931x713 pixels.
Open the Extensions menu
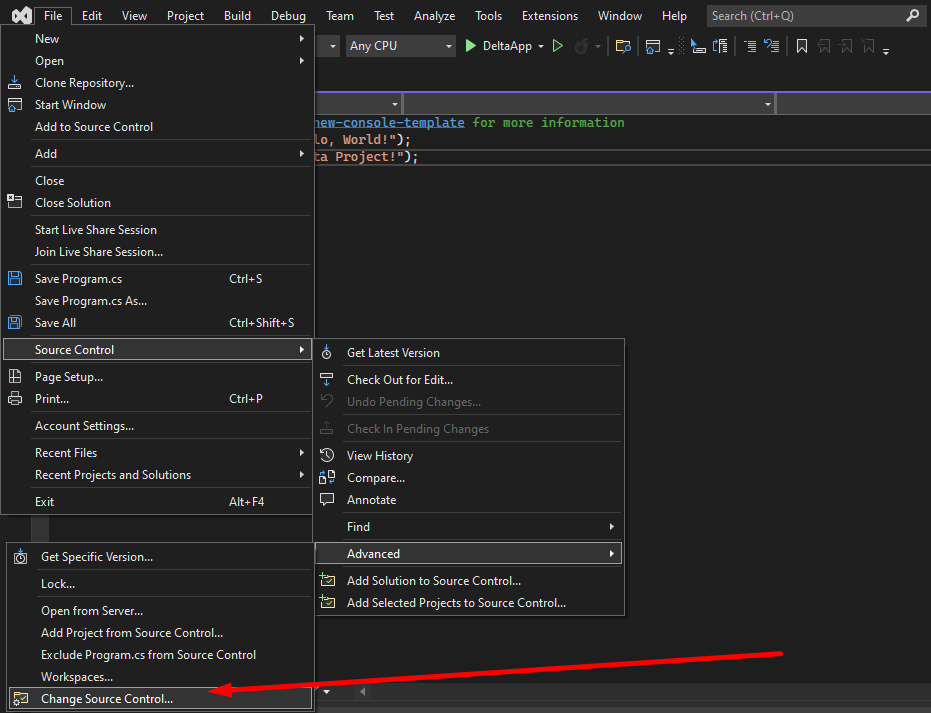(x=549, y=16)
